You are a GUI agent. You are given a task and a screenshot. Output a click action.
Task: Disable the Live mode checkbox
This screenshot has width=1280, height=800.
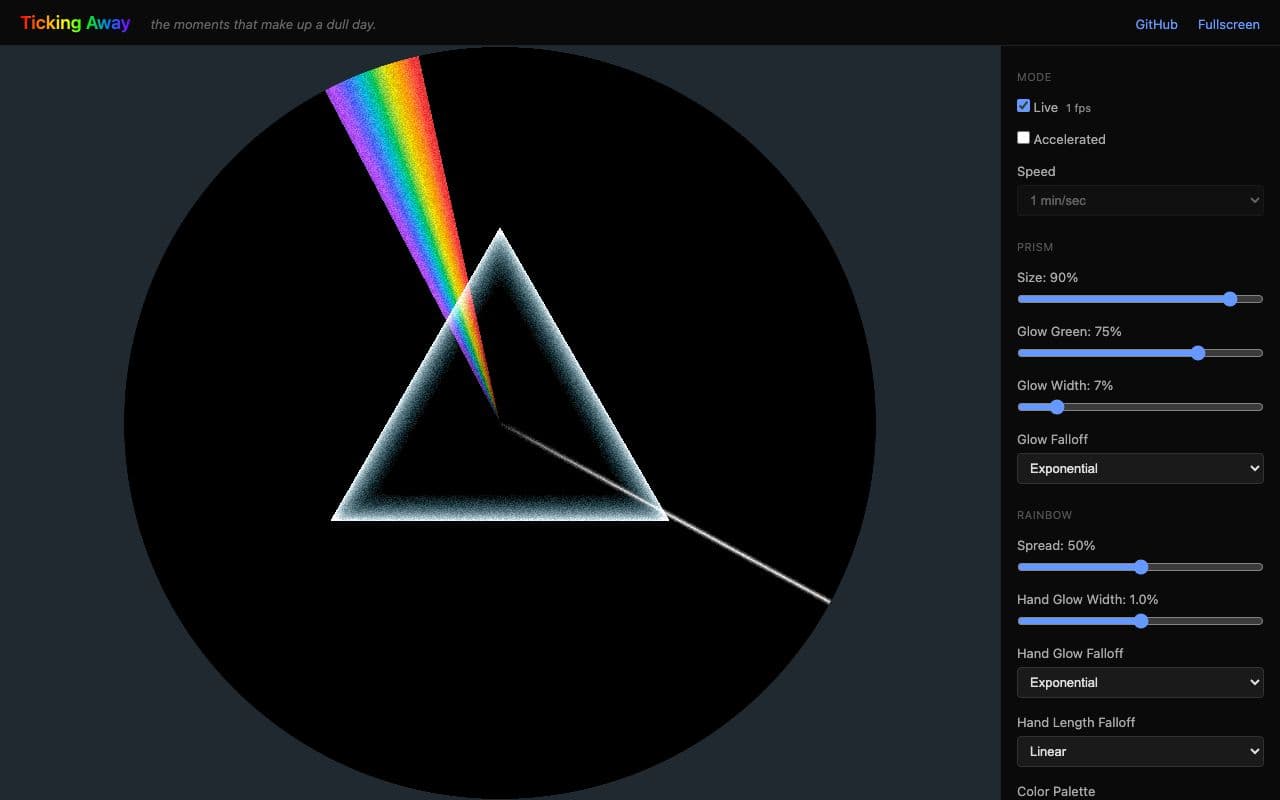[x=1023, y=105]
